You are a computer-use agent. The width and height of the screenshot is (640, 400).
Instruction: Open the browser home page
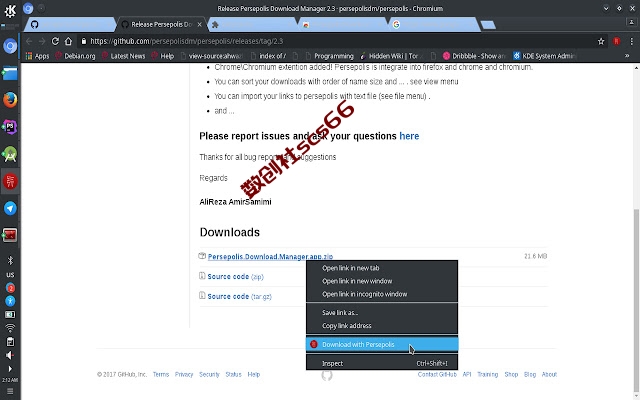pyautogui.click(x=68, y=41)
